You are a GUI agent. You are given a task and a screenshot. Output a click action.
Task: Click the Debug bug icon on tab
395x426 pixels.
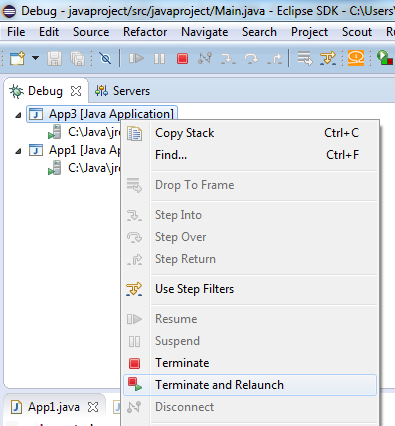tap(16, 91)
